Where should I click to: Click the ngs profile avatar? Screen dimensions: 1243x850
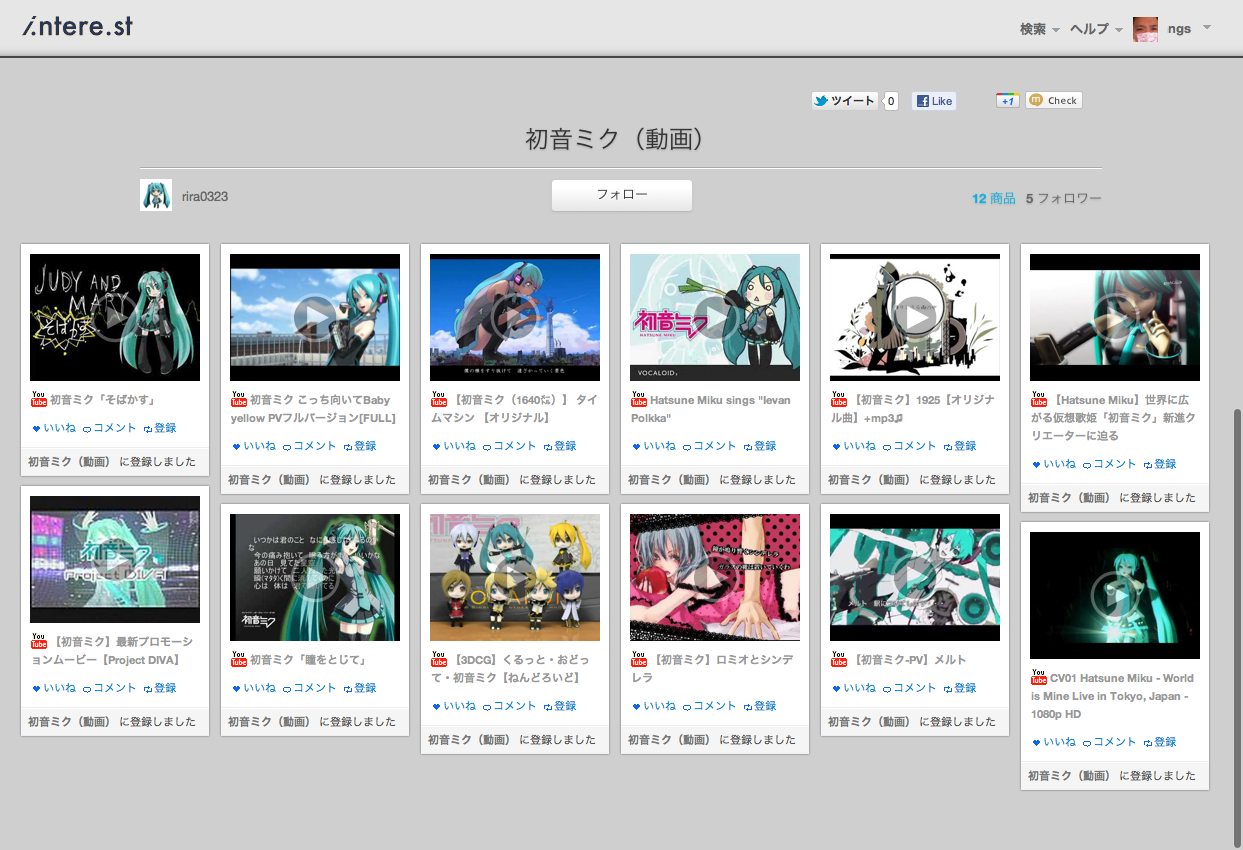pyautogui.click(x=1145, y=29)
